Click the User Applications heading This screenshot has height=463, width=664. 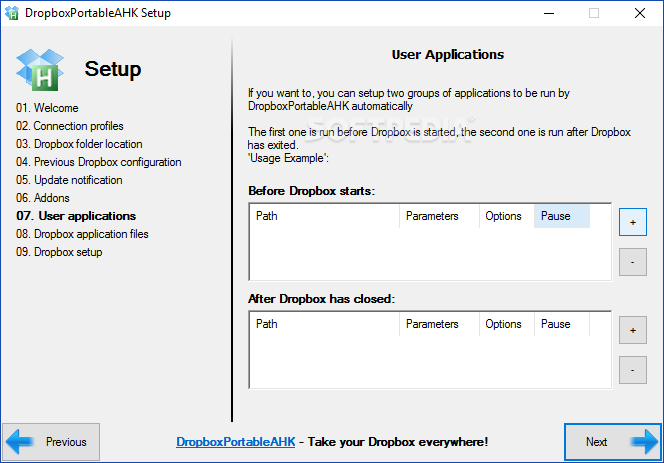[x=448, y=55]
